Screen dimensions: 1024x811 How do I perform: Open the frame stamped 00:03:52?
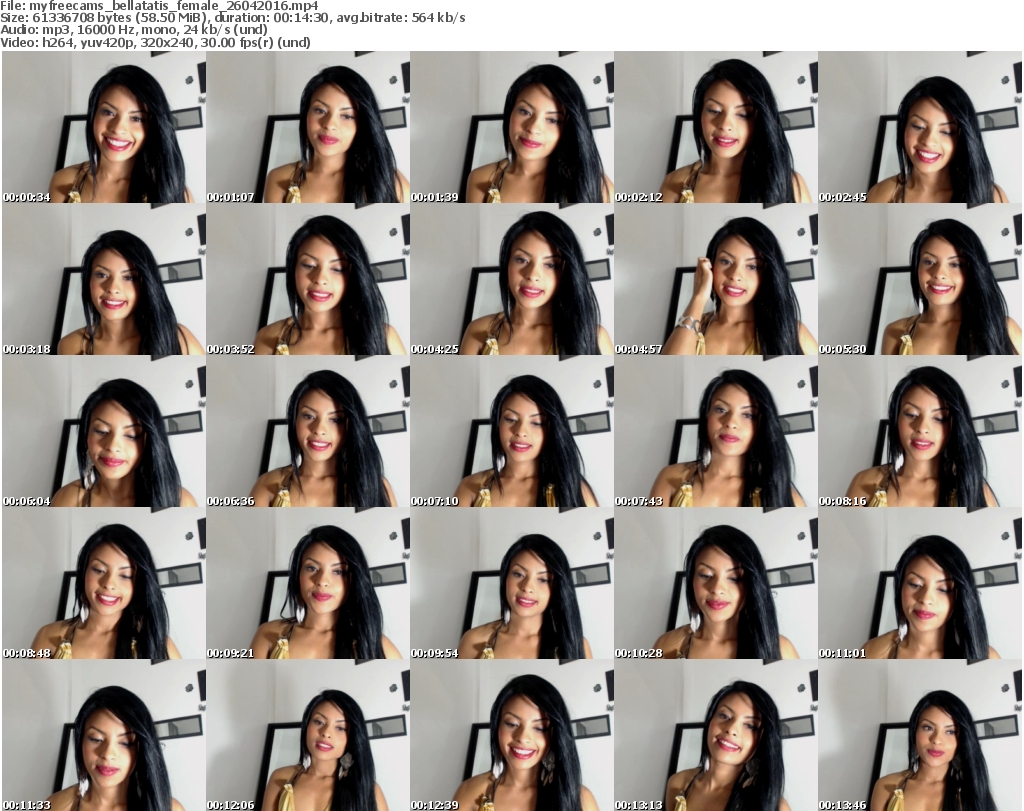[x=308, y=279]
